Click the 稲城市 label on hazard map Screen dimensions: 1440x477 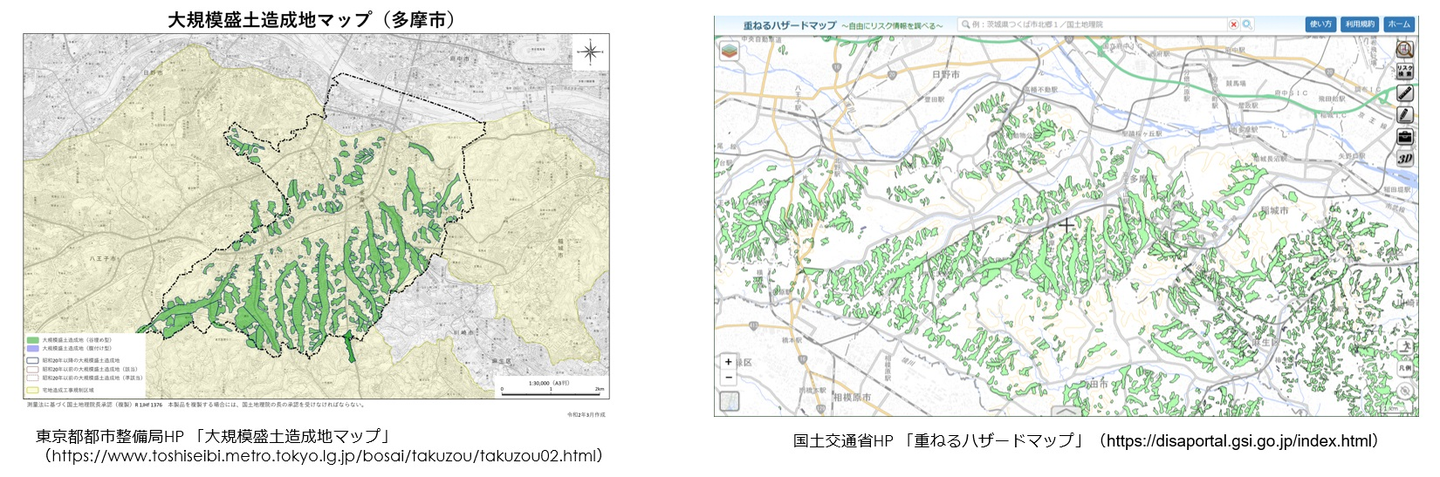[1277, 211]
